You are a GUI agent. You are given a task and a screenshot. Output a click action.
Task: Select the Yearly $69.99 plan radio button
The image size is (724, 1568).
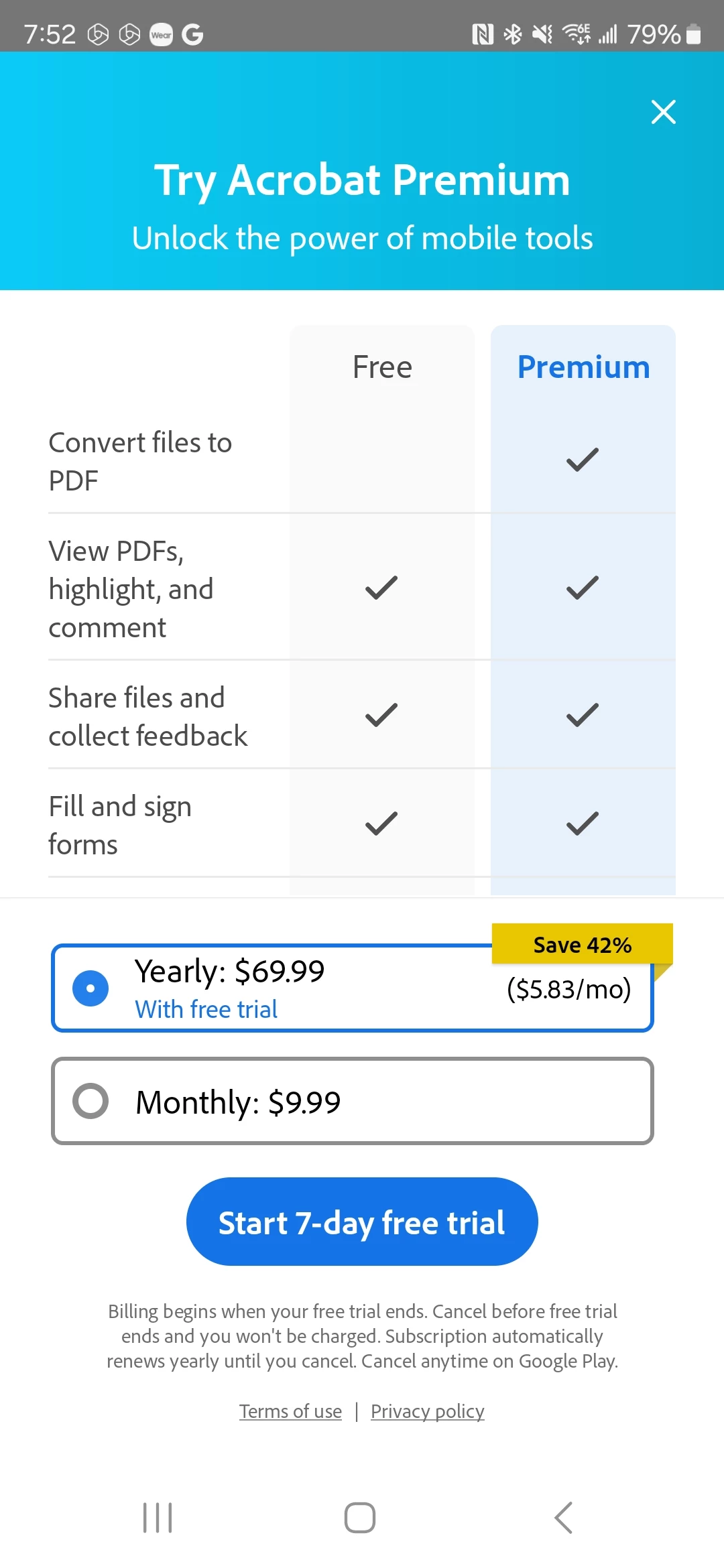[90, 988]
